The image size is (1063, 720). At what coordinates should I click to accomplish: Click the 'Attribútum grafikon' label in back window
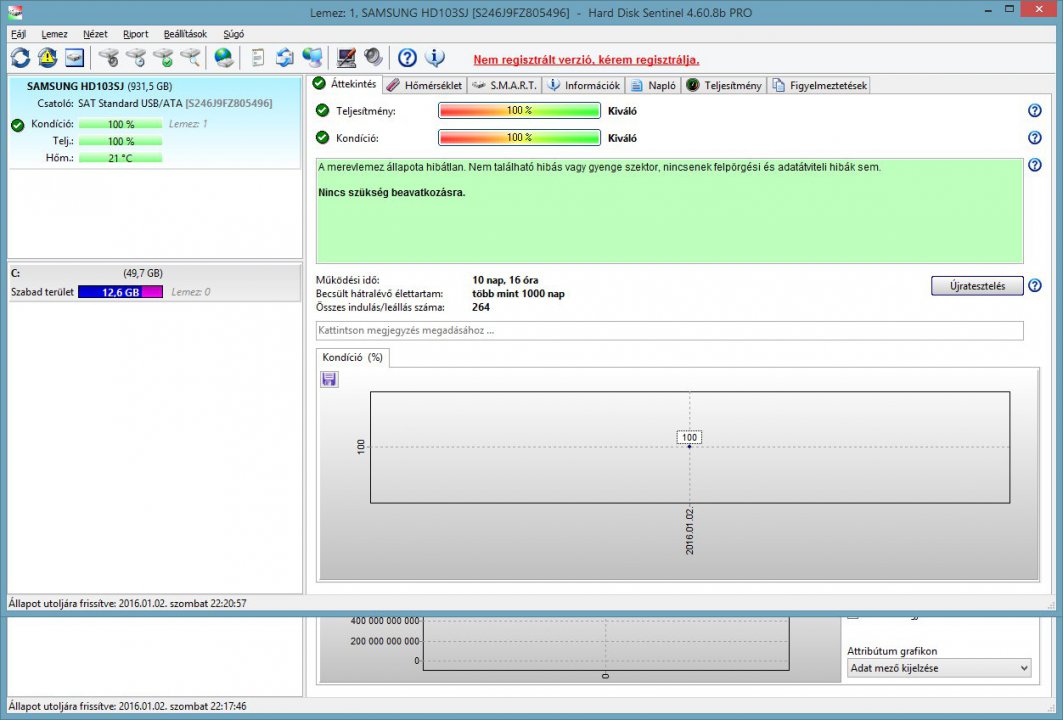click(x=892, y=651)
